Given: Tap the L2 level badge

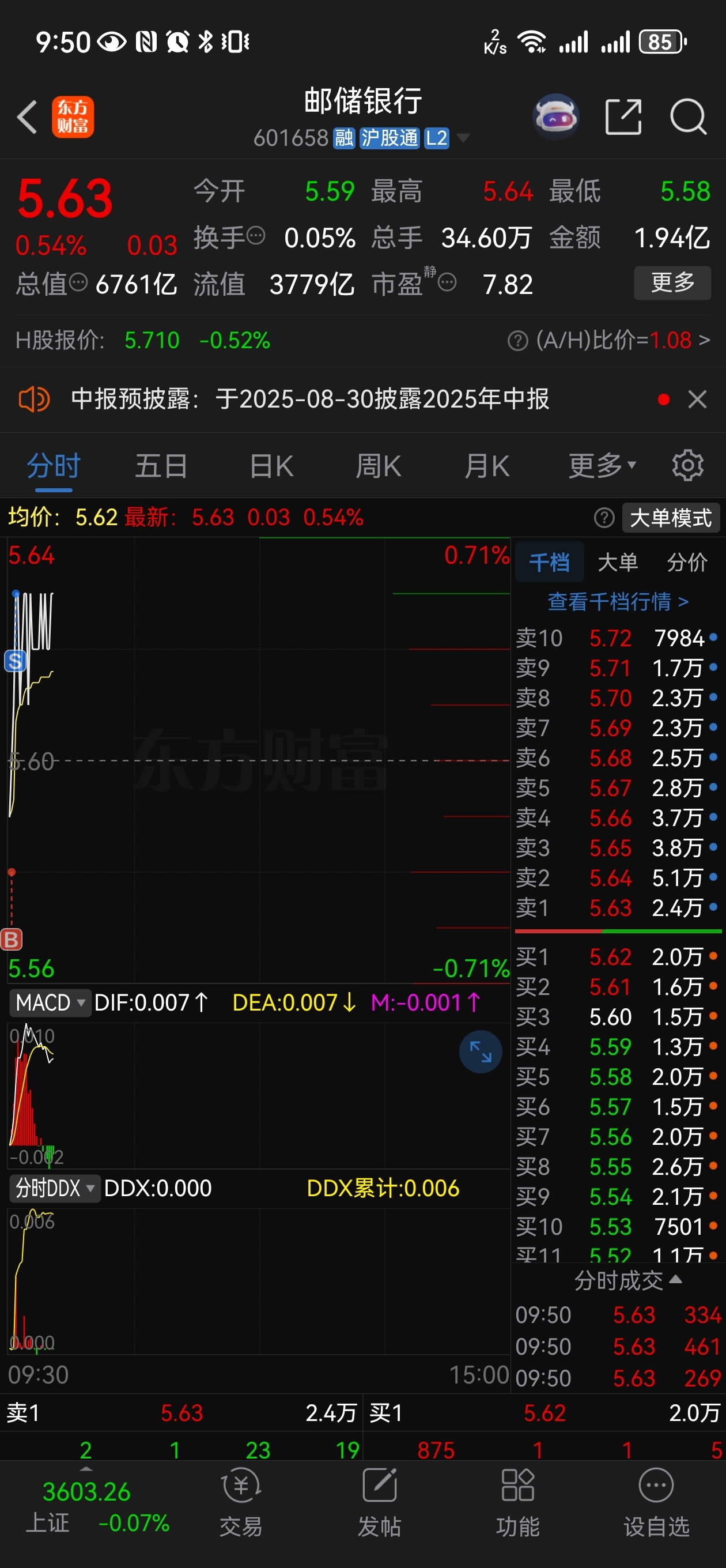Looking at the screenshot, I should tap(436, 138).
